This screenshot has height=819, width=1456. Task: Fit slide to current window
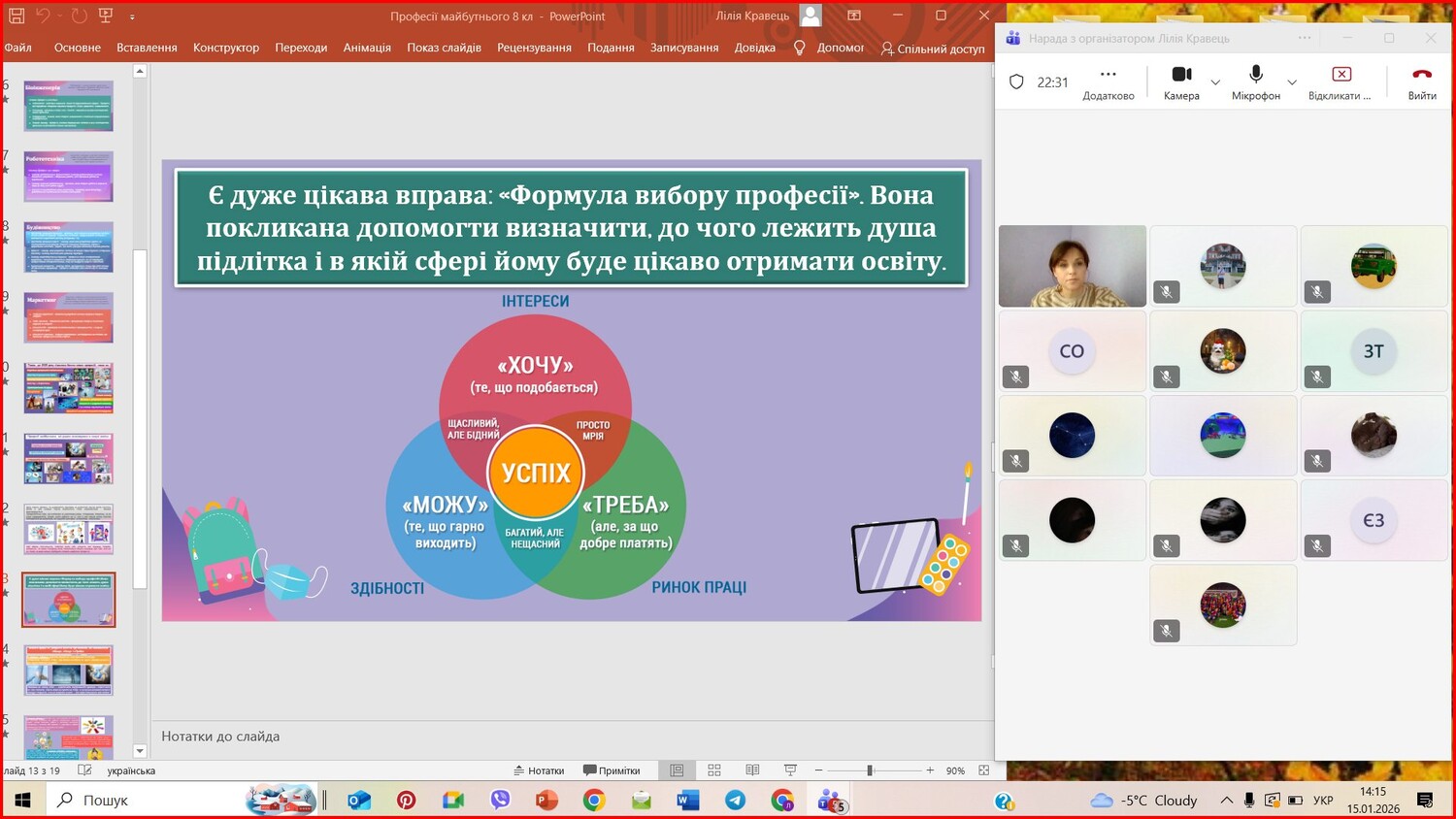point(984,770)
